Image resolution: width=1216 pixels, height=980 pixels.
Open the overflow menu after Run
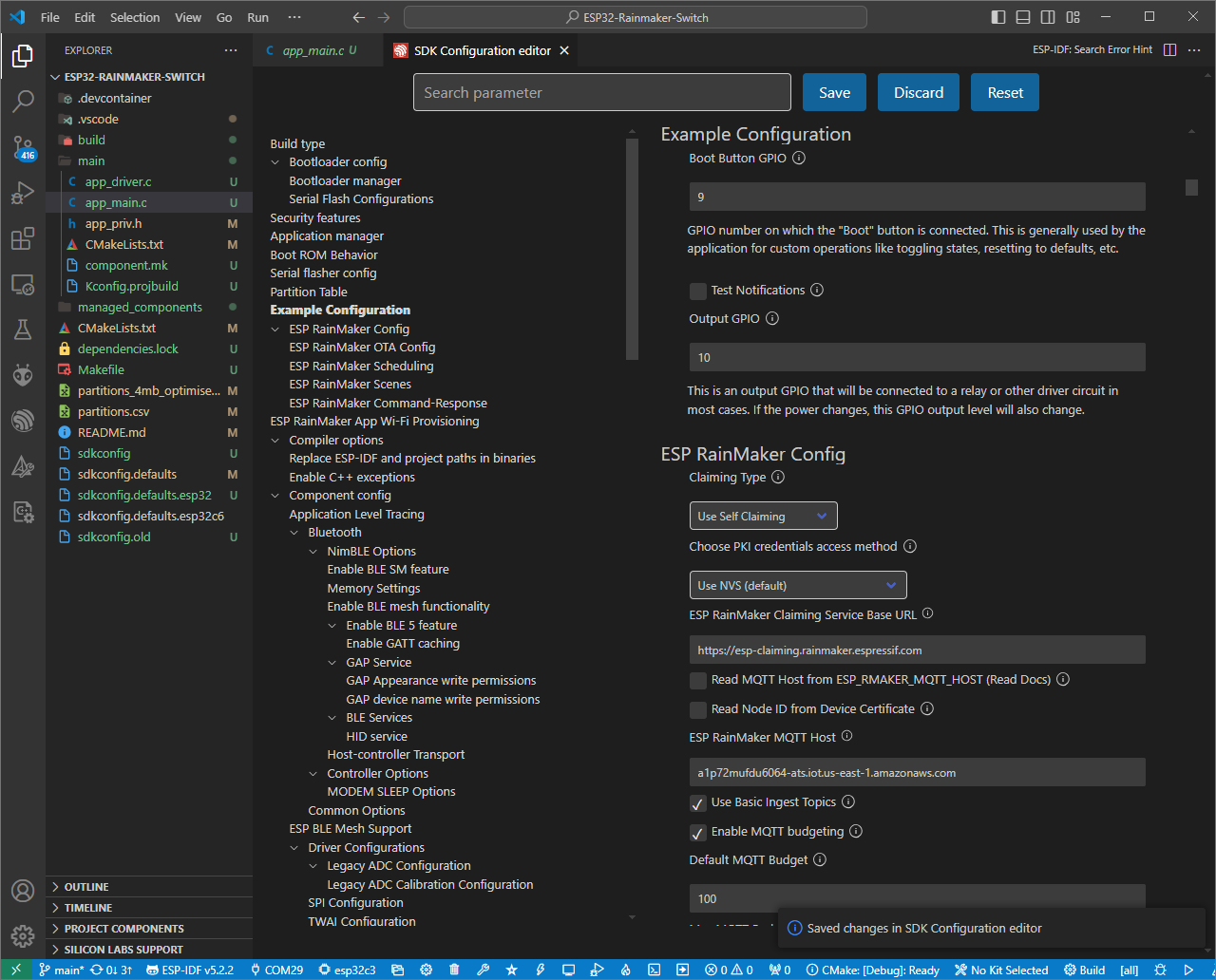tap(294, 17)
